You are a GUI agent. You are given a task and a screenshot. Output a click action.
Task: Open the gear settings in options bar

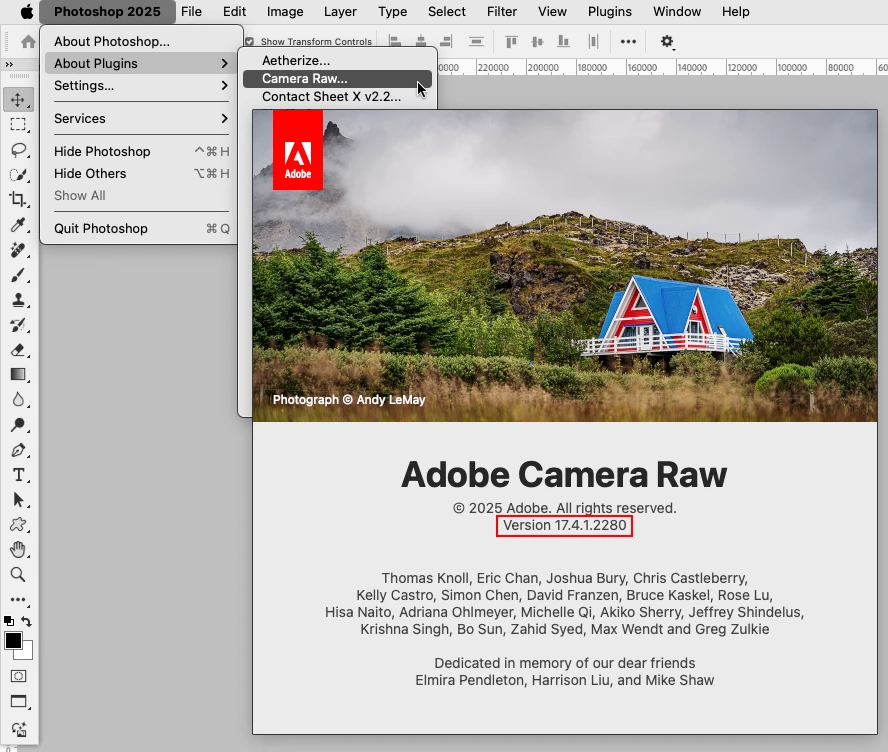(667, 41)
